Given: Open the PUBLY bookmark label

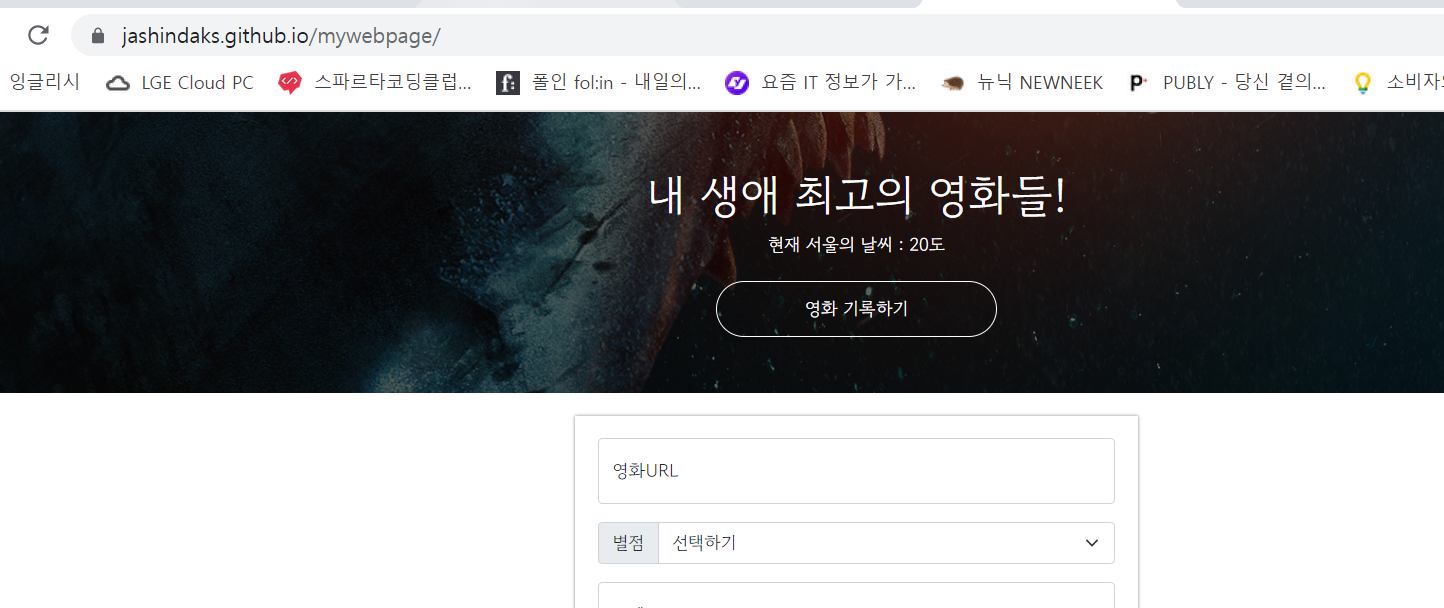Looking at the screenshot, I should (1244, 83).
